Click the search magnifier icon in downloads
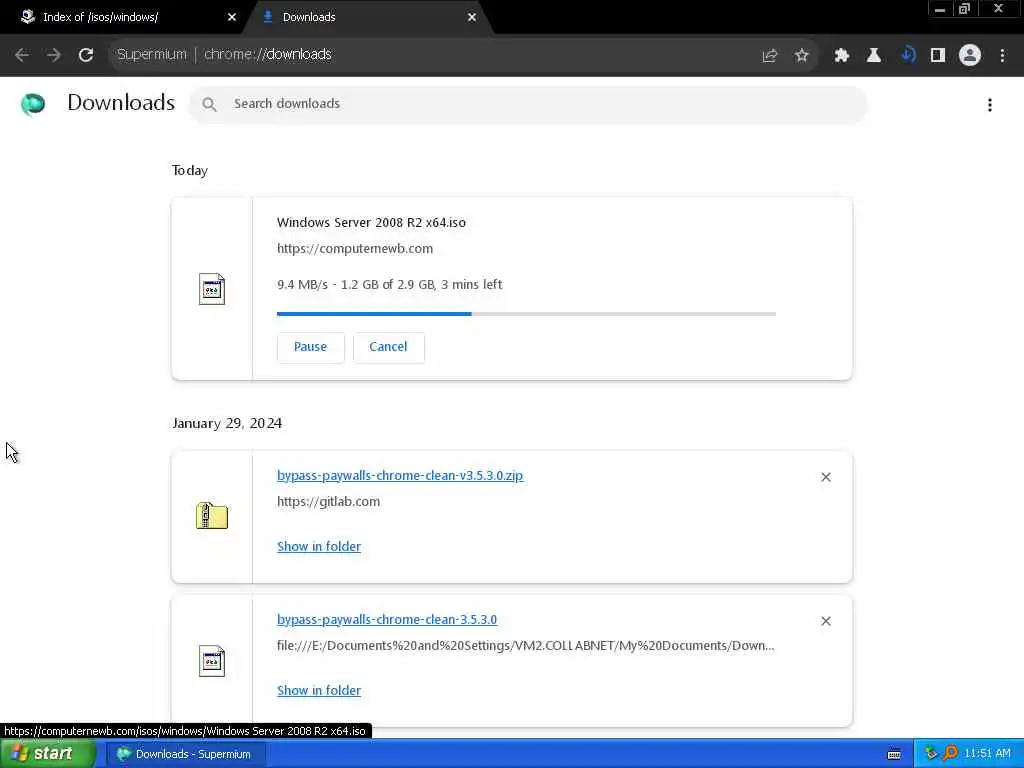This screenshot has width=1024, height=768. pyautogui.click(x=209, y=104)
